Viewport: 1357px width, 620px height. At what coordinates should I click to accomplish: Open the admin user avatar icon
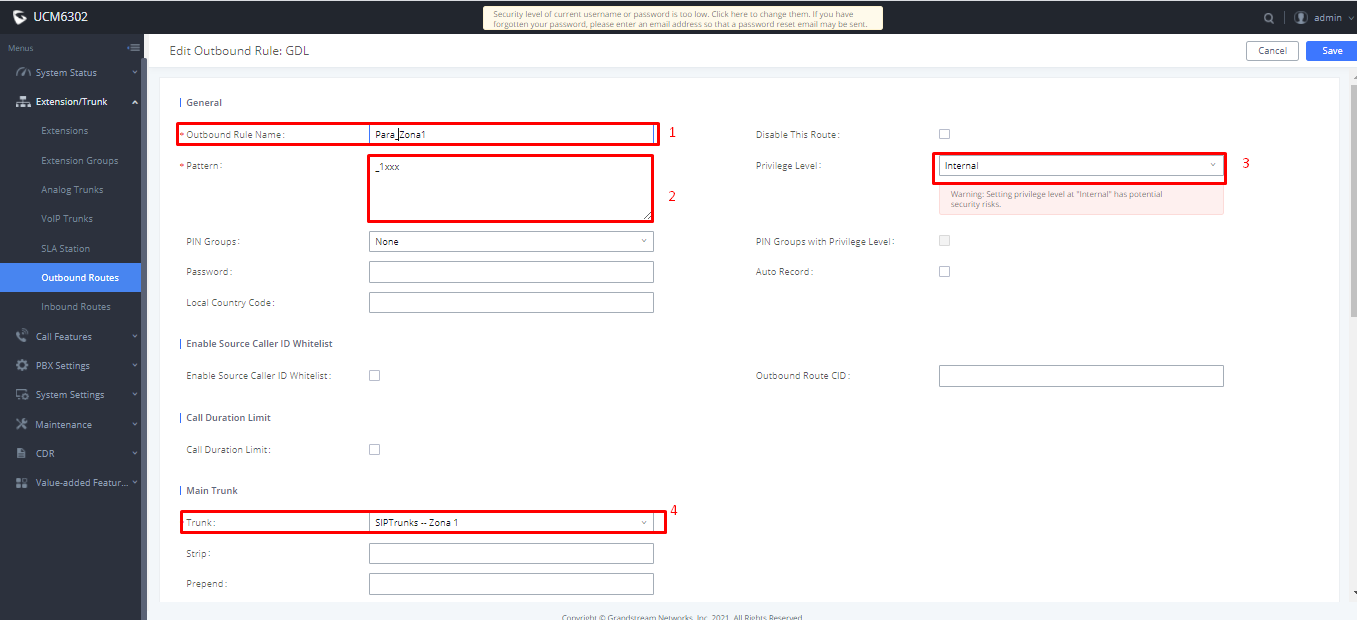(1301, 18)
